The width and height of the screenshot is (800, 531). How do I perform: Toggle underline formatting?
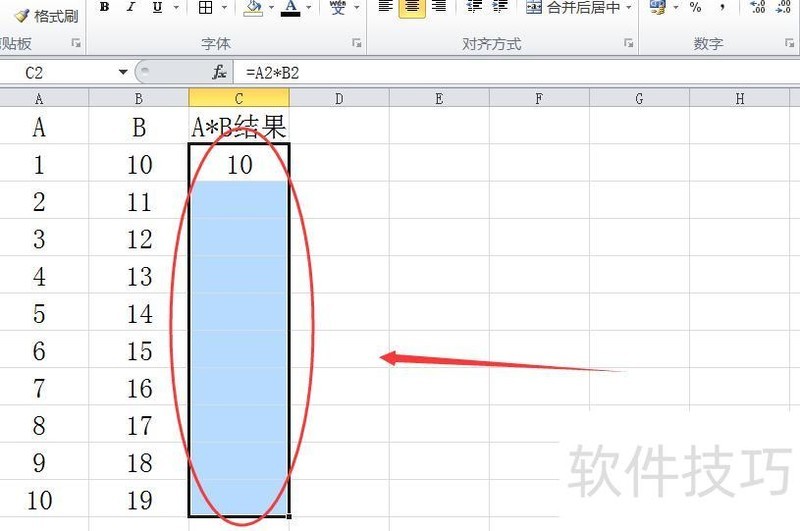157,7
